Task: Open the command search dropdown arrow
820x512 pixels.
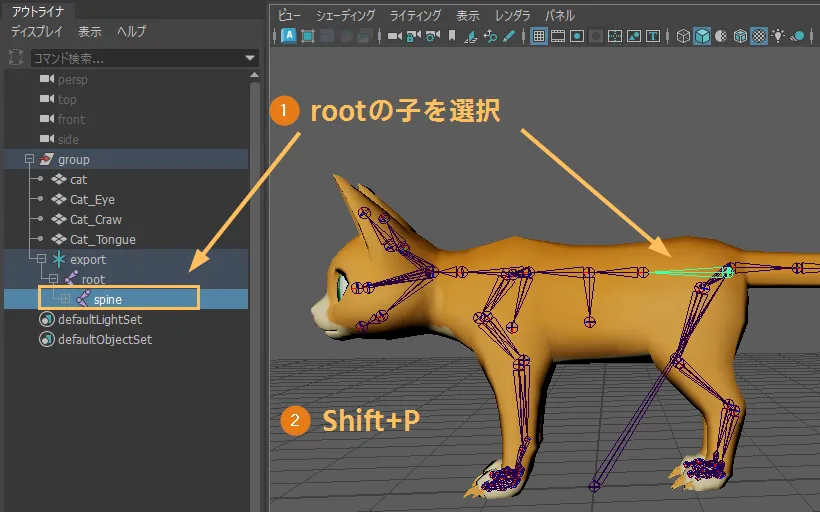Action: click(x=250, y=58)
